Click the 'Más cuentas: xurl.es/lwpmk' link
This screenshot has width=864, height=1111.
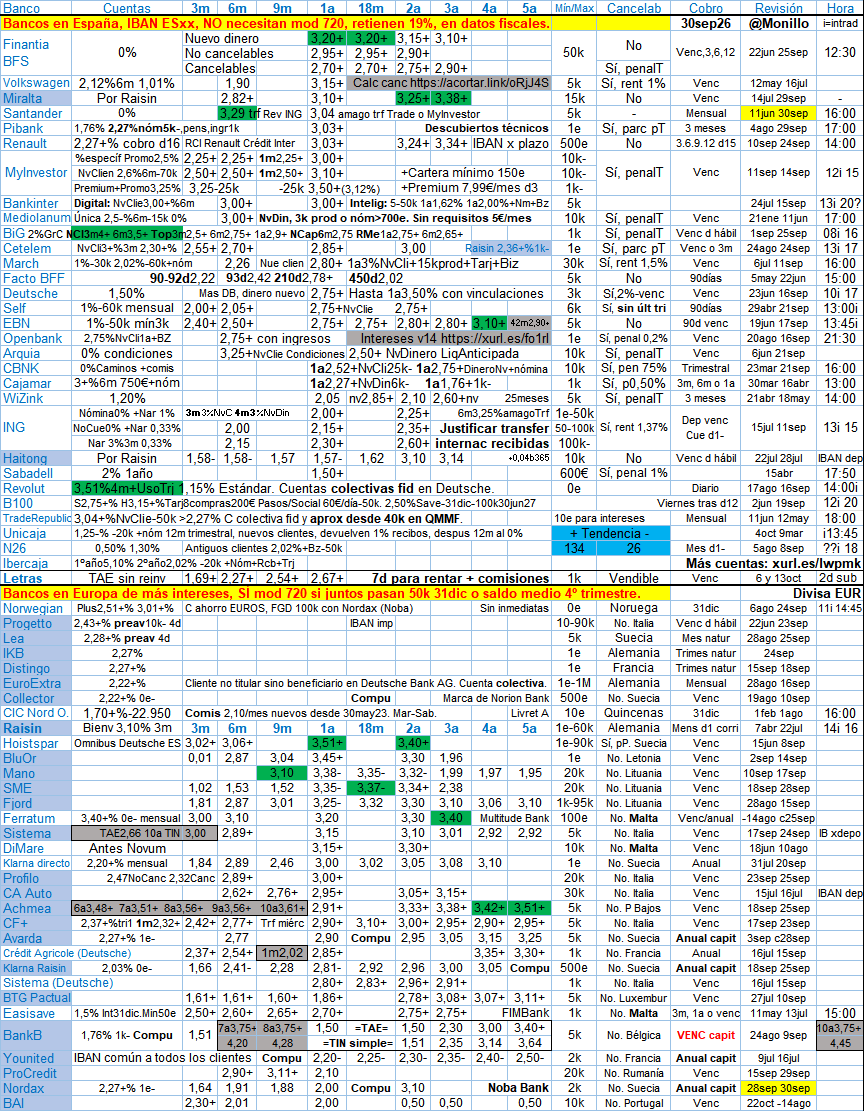(773, 563)
